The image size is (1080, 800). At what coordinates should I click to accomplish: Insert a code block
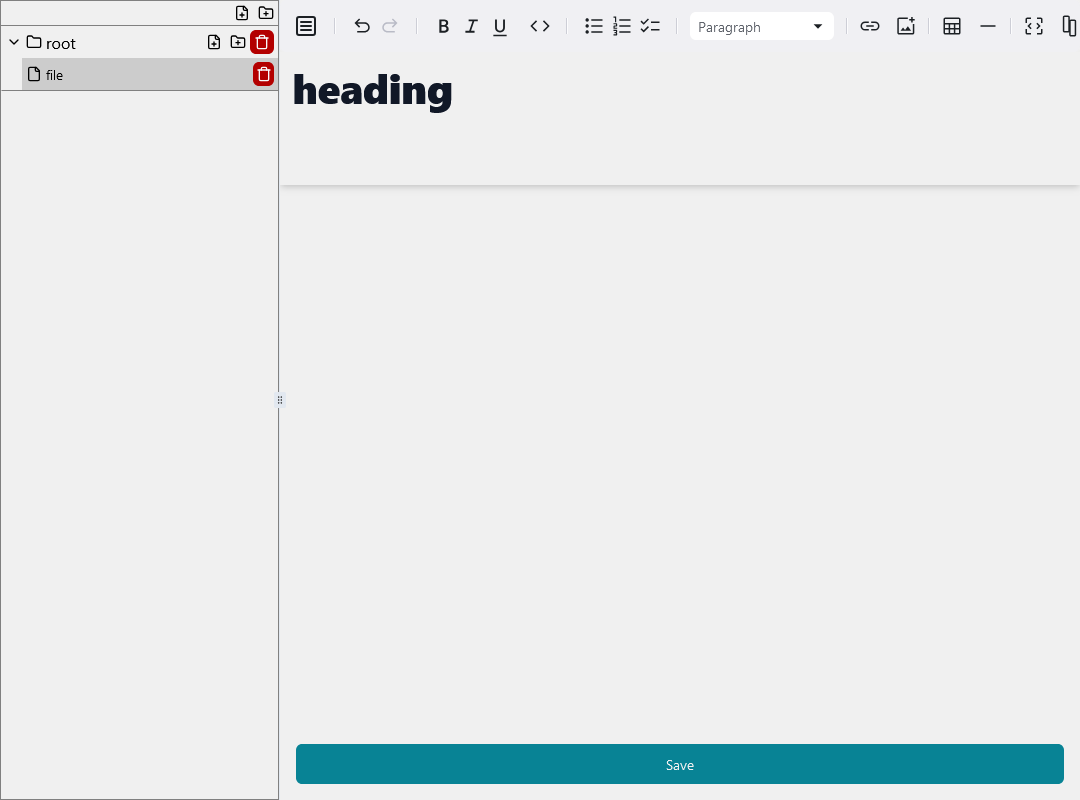pos(539,26)
